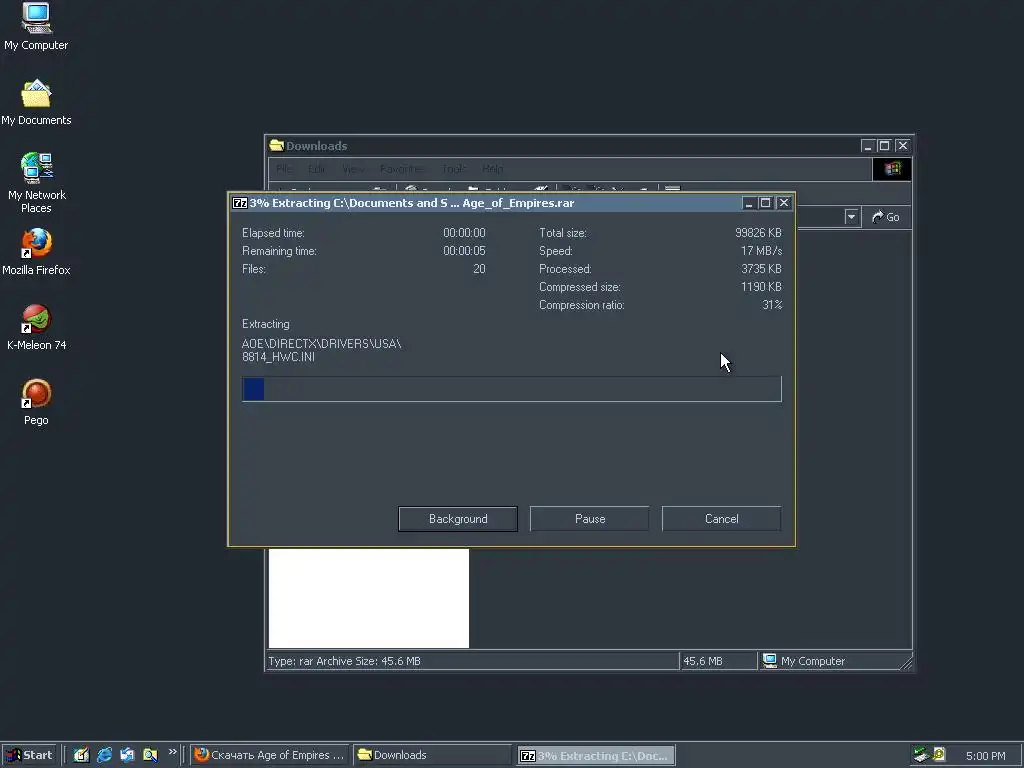The image size is (1024, 768).
Task: Close the Downloads window
Action: click(903, 146)
